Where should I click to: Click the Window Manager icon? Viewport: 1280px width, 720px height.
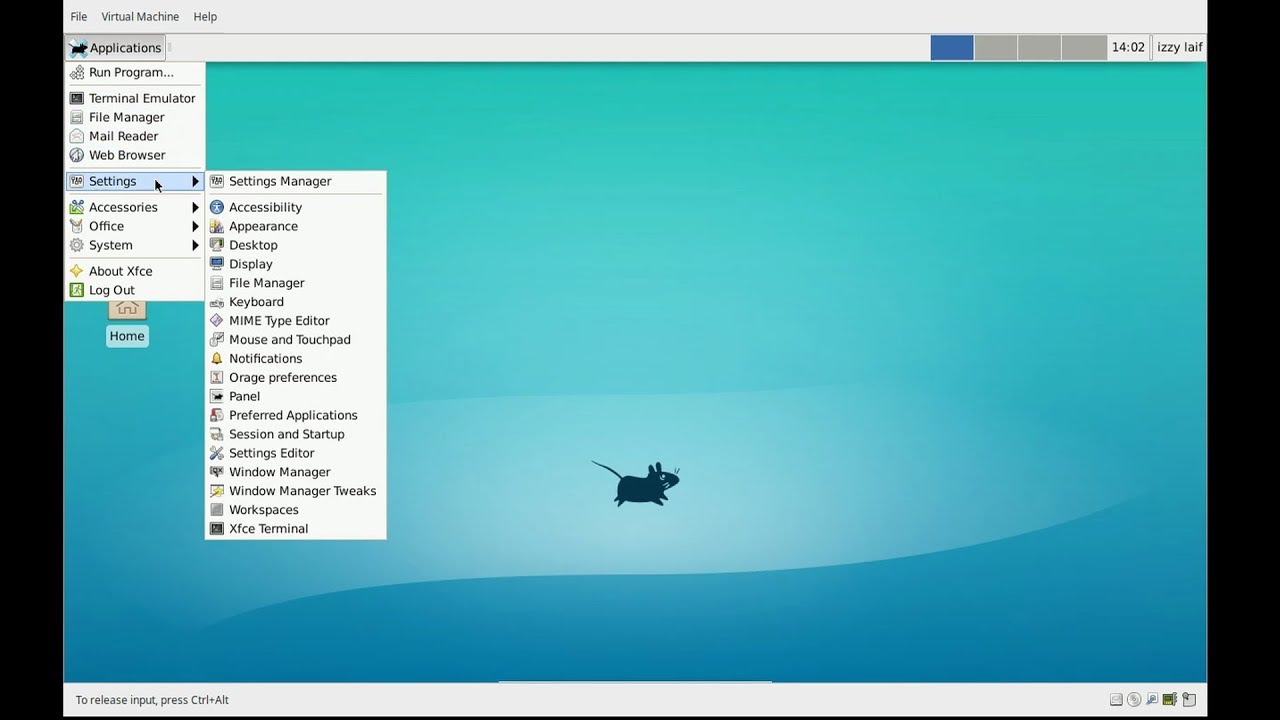[x=217, y=472]
